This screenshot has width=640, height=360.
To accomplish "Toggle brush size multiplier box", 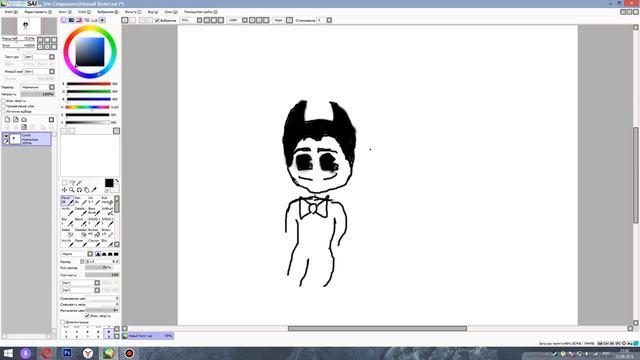I will [82, 262].
